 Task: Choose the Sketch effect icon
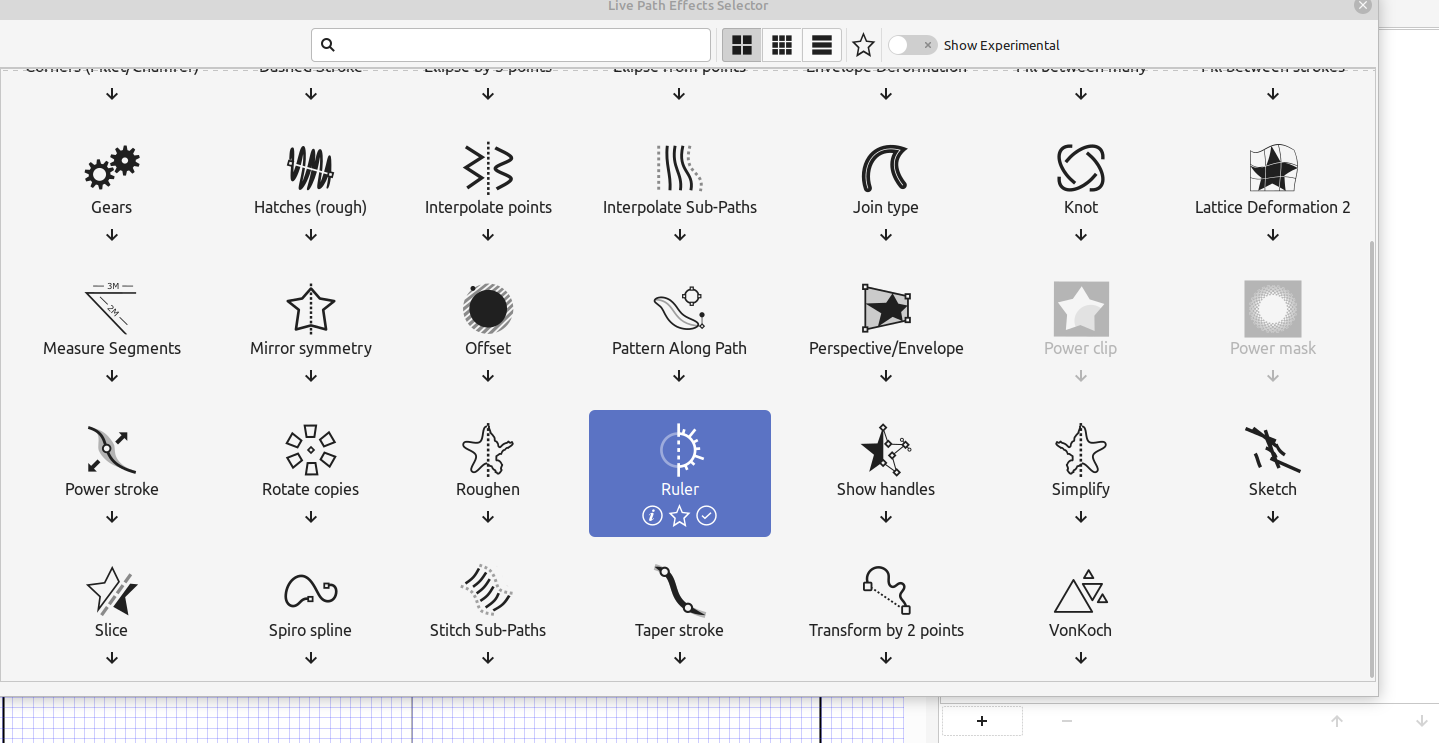(1273, 449)
